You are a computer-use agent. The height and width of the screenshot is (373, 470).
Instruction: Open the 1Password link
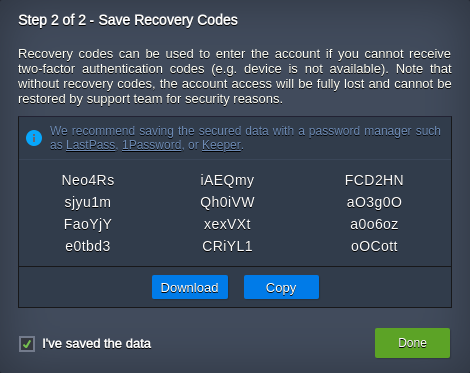(x=152, y=145)
